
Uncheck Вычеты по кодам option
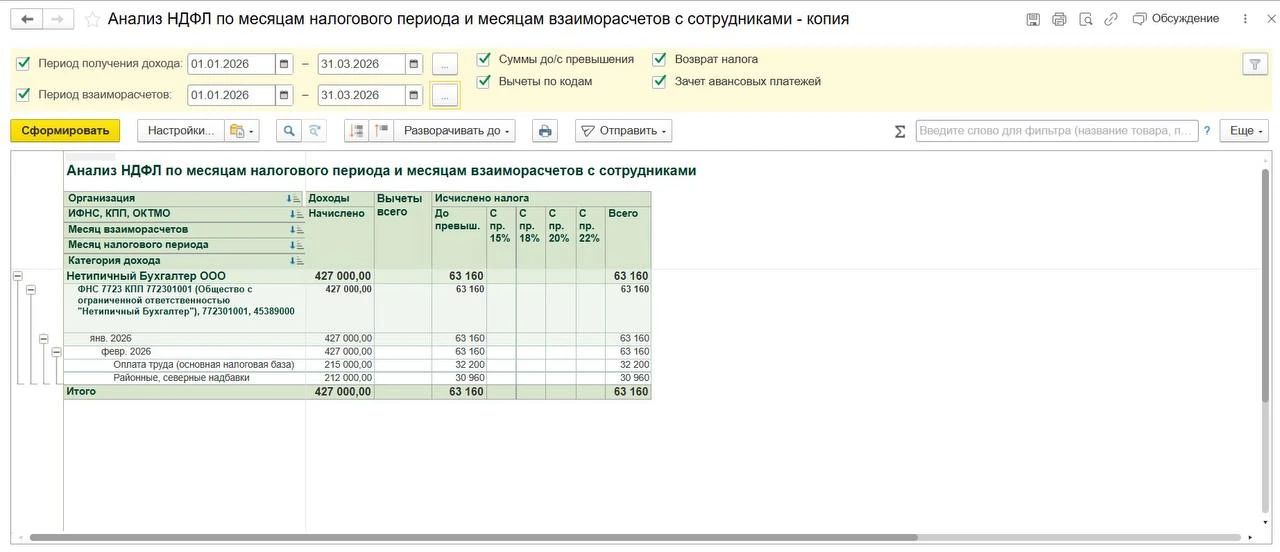pyautogui.click(x=484, y=81)
